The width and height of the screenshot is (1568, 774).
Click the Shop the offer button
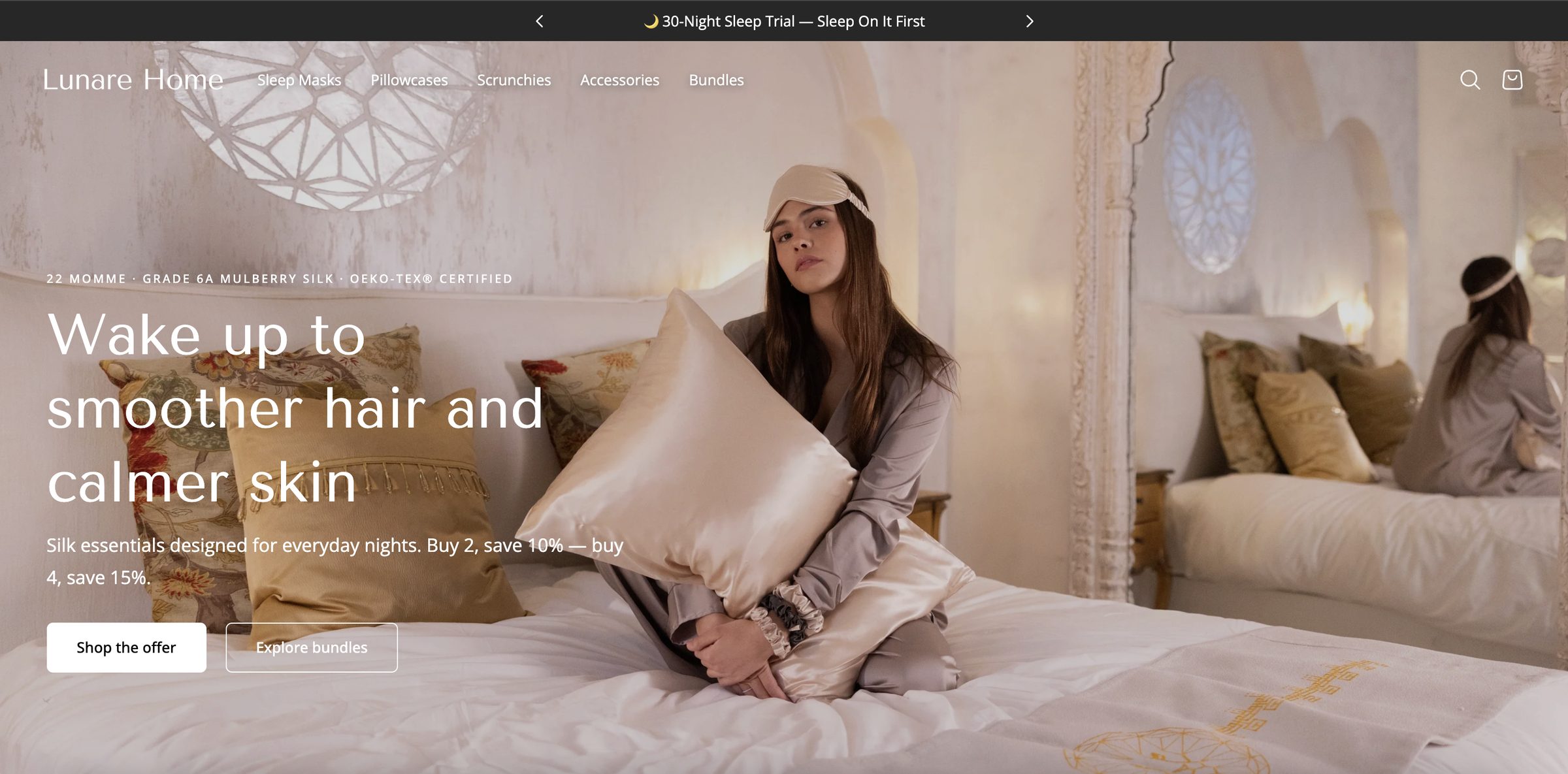point(126,647)
